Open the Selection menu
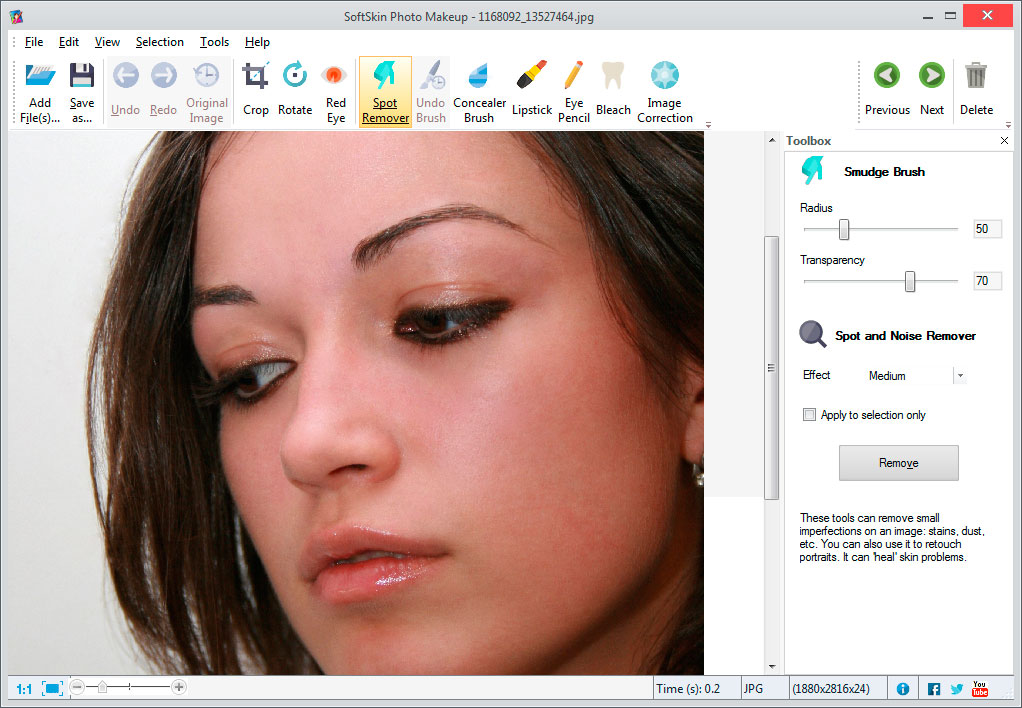The height and width of the screenshot is (708, 1022). [160, 42]
